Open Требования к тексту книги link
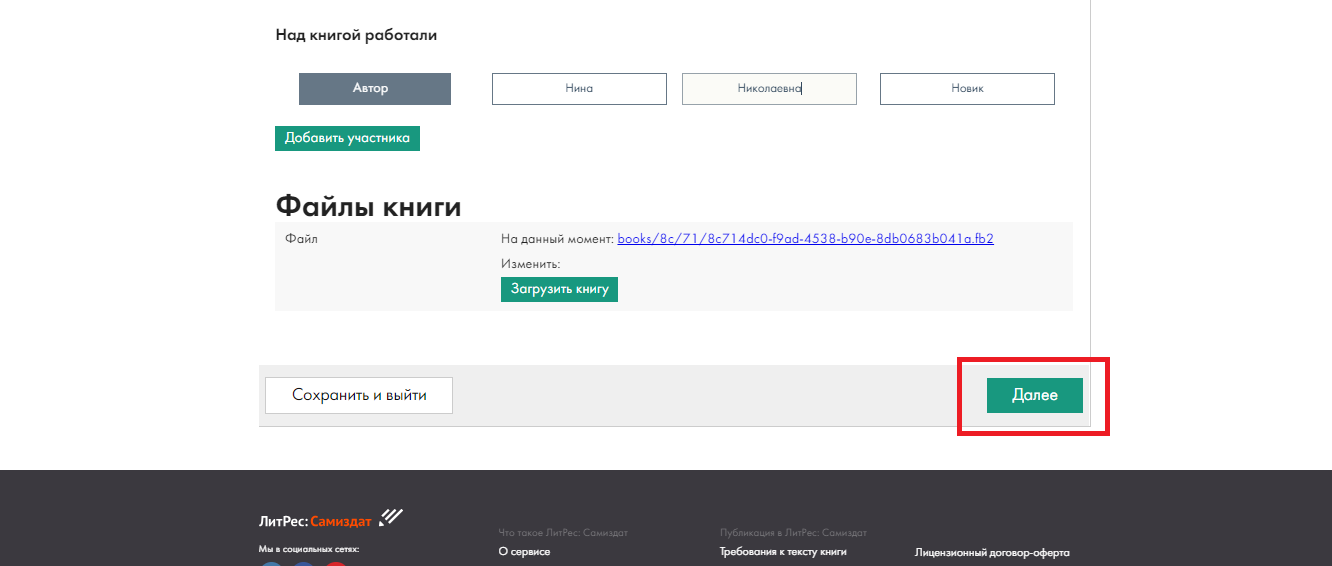This screenshot has width=1332, height=566. pos(783,552)
